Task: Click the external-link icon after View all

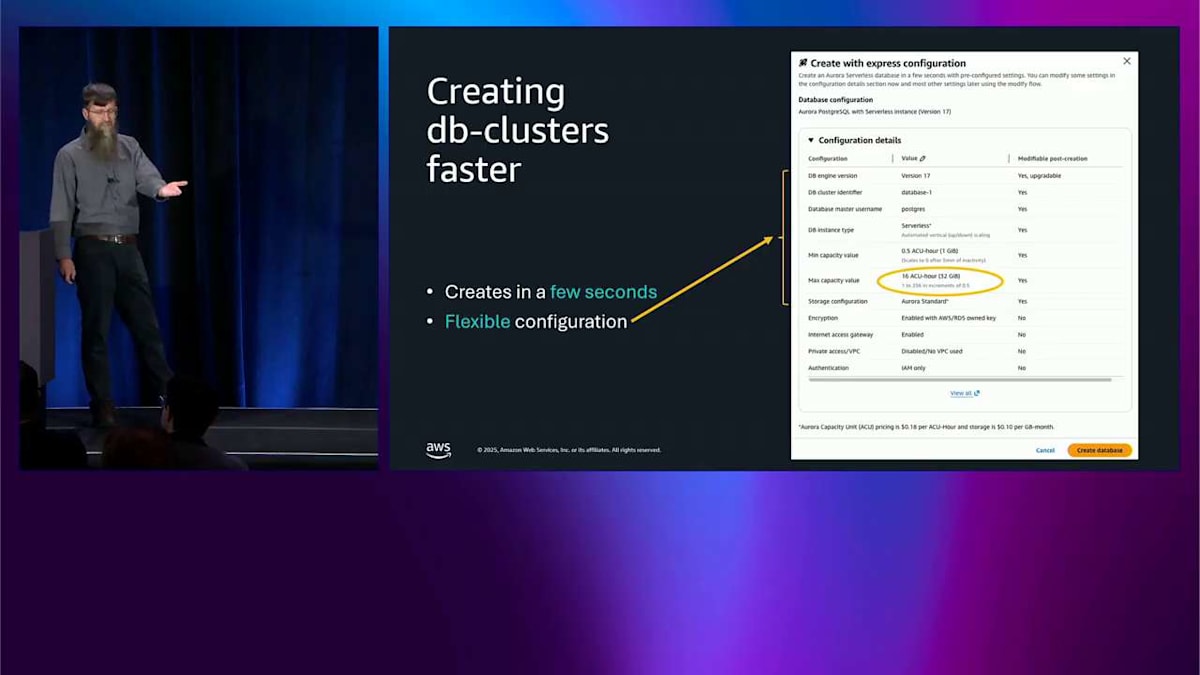Action: click(x=977, y=393)
